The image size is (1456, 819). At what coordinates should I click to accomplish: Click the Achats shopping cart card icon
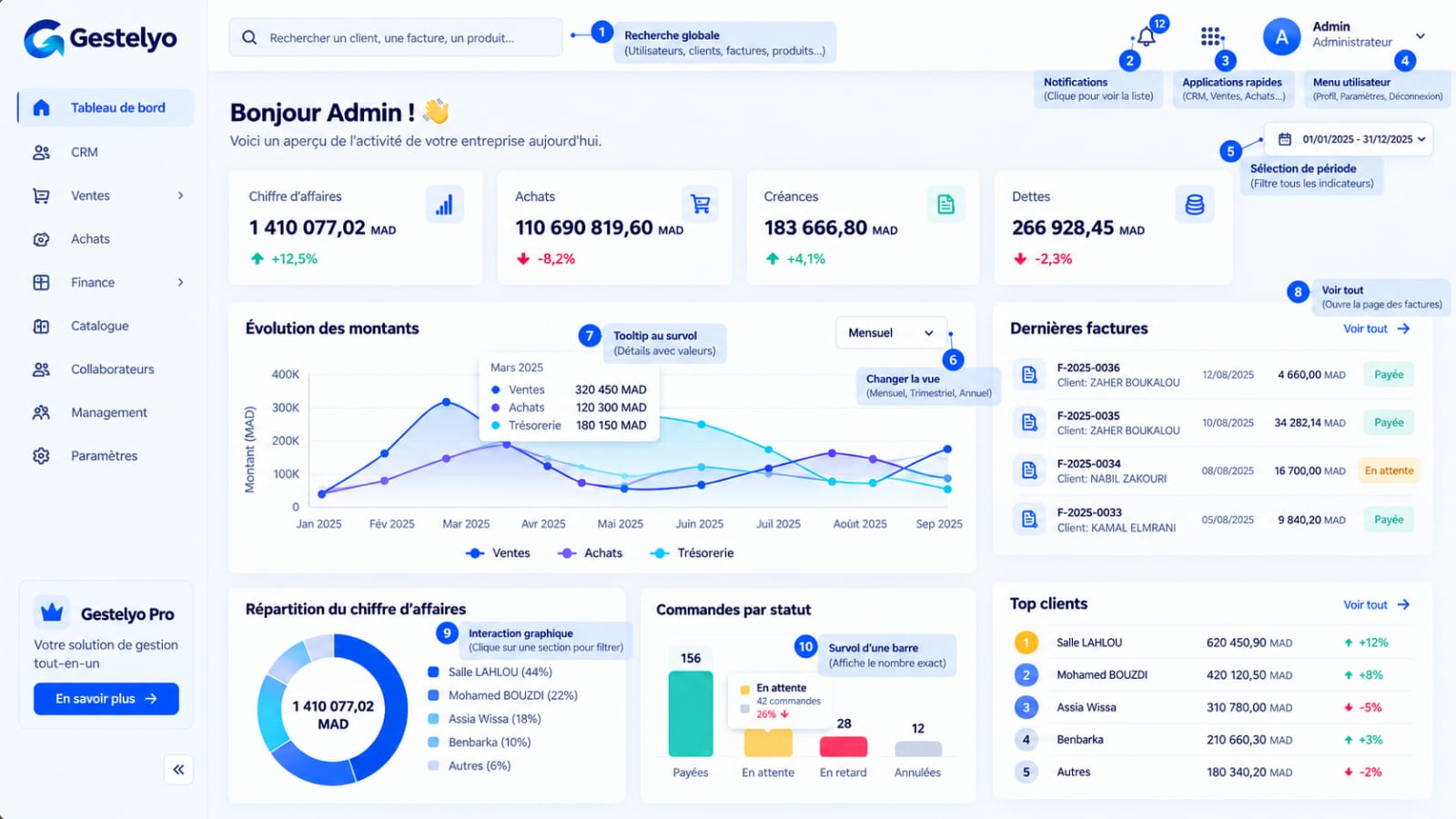(x=700, y=205)
